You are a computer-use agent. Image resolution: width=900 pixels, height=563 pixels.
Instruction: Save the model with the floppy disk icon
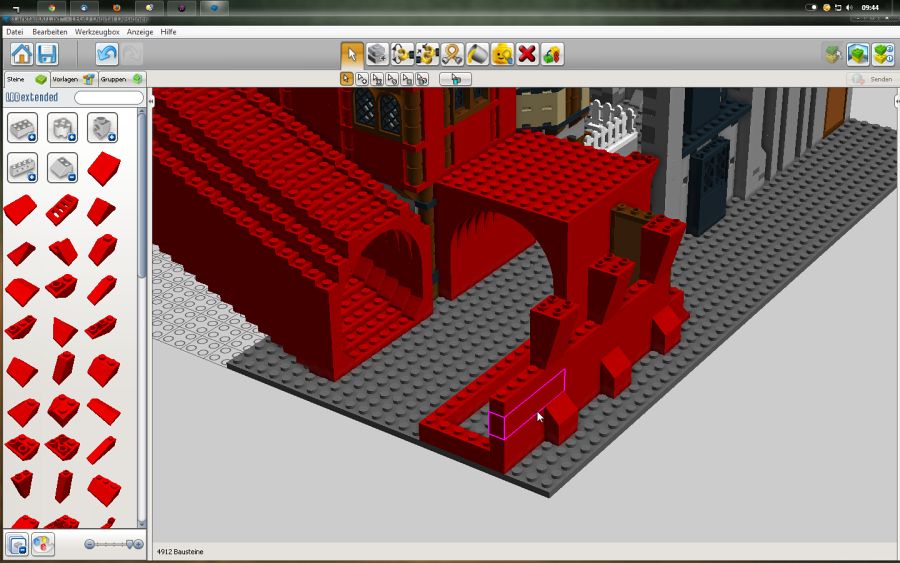tap(47, 54)
